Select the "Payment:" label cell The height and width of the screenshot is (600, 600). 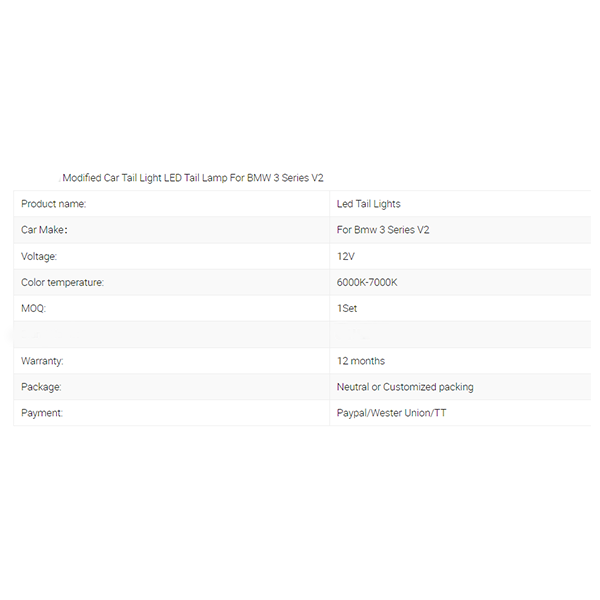[42, 413]
